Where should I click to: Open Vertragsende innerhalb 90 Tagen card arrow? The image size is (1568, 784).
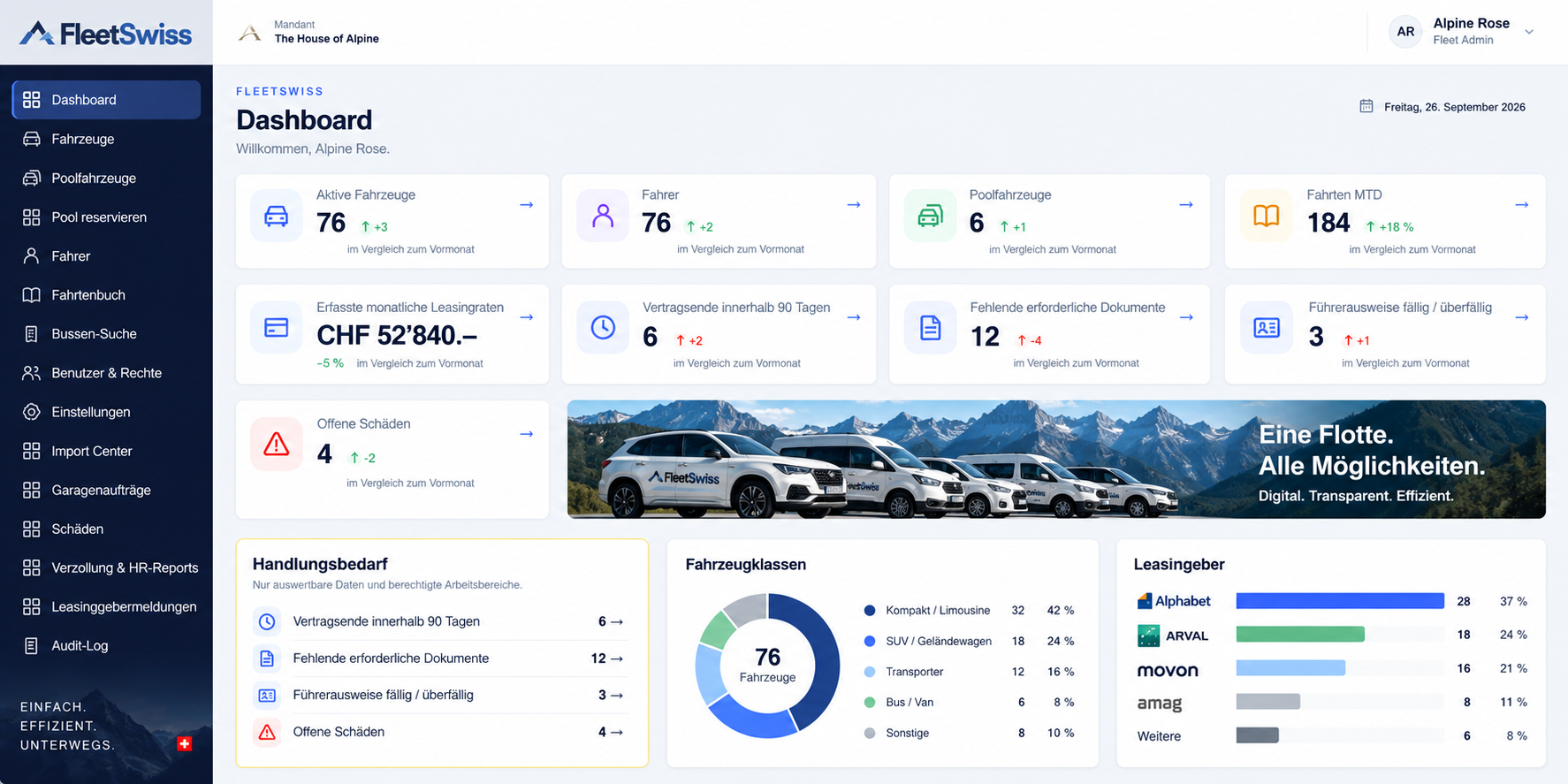tap(854, 317)
